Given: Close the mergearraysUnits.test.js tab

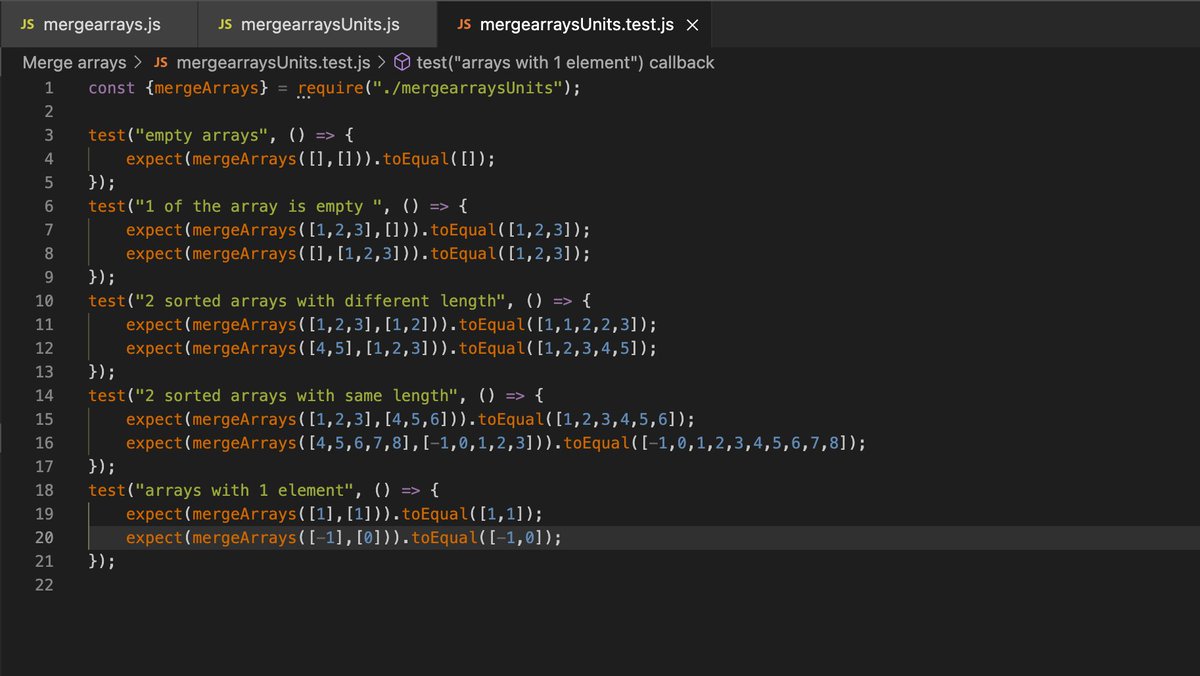Looking at the screenshot, I should click(694, 24).
